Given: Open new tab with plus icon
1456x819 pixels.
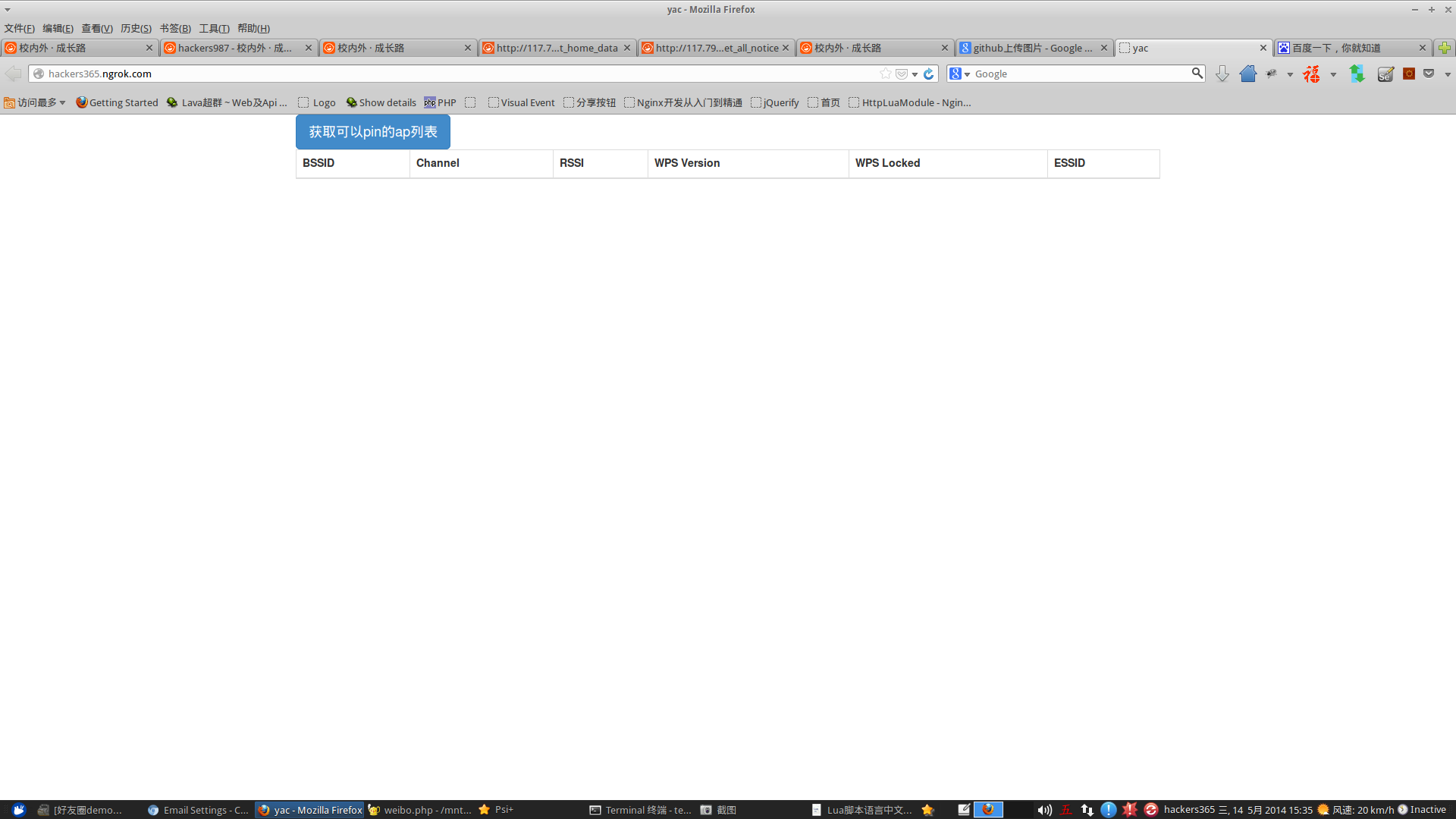Looking at the screenshot, I should (1444, 48).
